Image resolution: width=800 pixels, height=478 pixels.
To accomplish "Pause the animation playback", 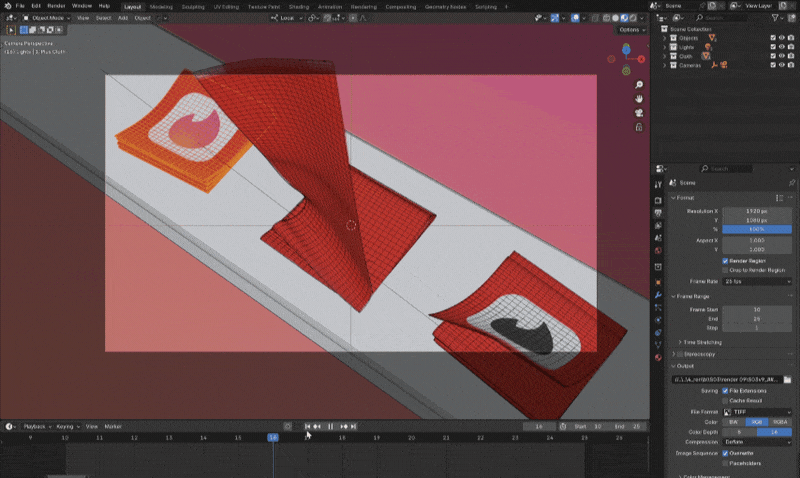I will pyautogui.click(x=330, y=427).
